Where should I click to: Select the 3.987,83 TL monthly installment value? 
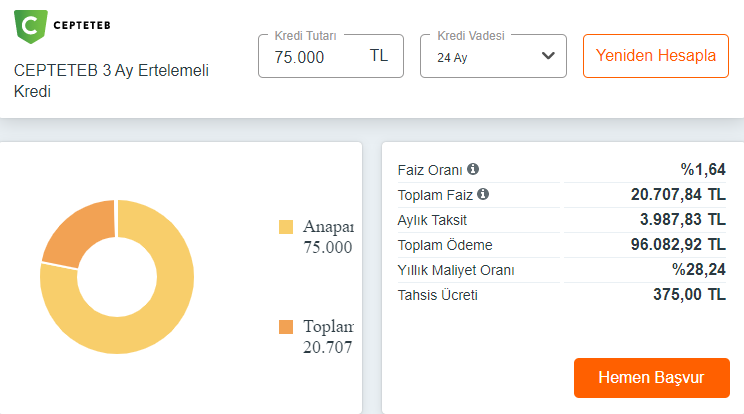[x=682, y=220]
